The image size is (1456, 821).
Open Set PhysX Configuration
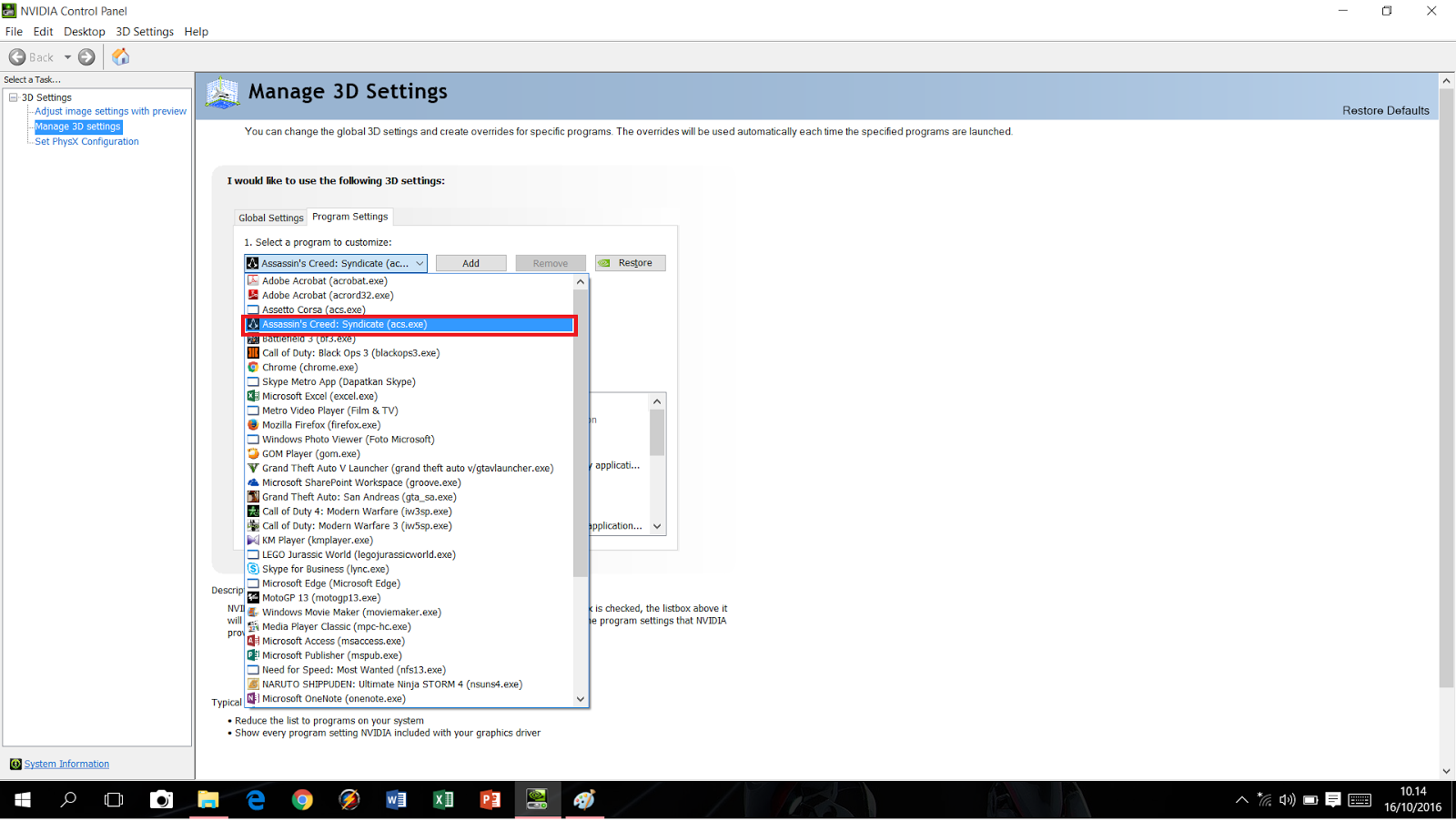[x=86, y=141]
